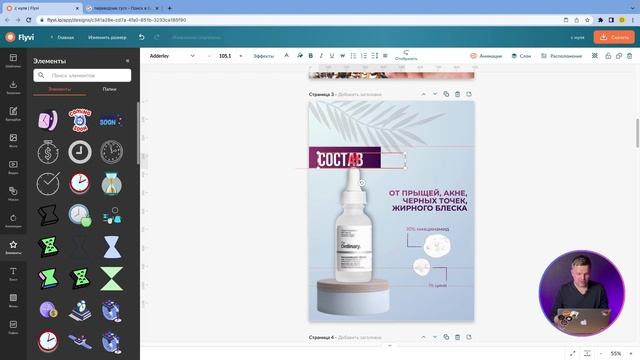Screen dimensions: 640x360
Task: Open the Animations panel in left sidebar
Action: pos(13,220)
